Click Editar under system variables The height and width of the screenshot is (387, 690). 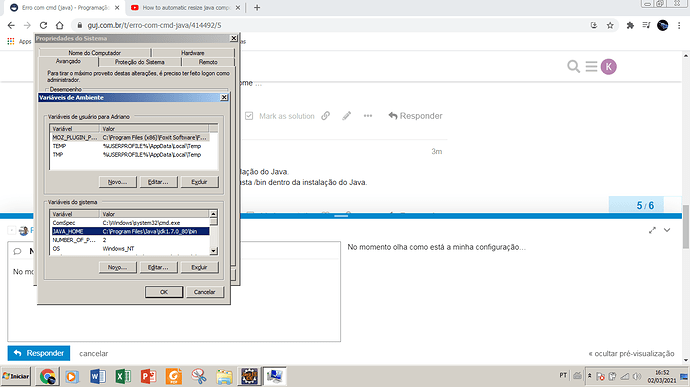tap(158, 267)
